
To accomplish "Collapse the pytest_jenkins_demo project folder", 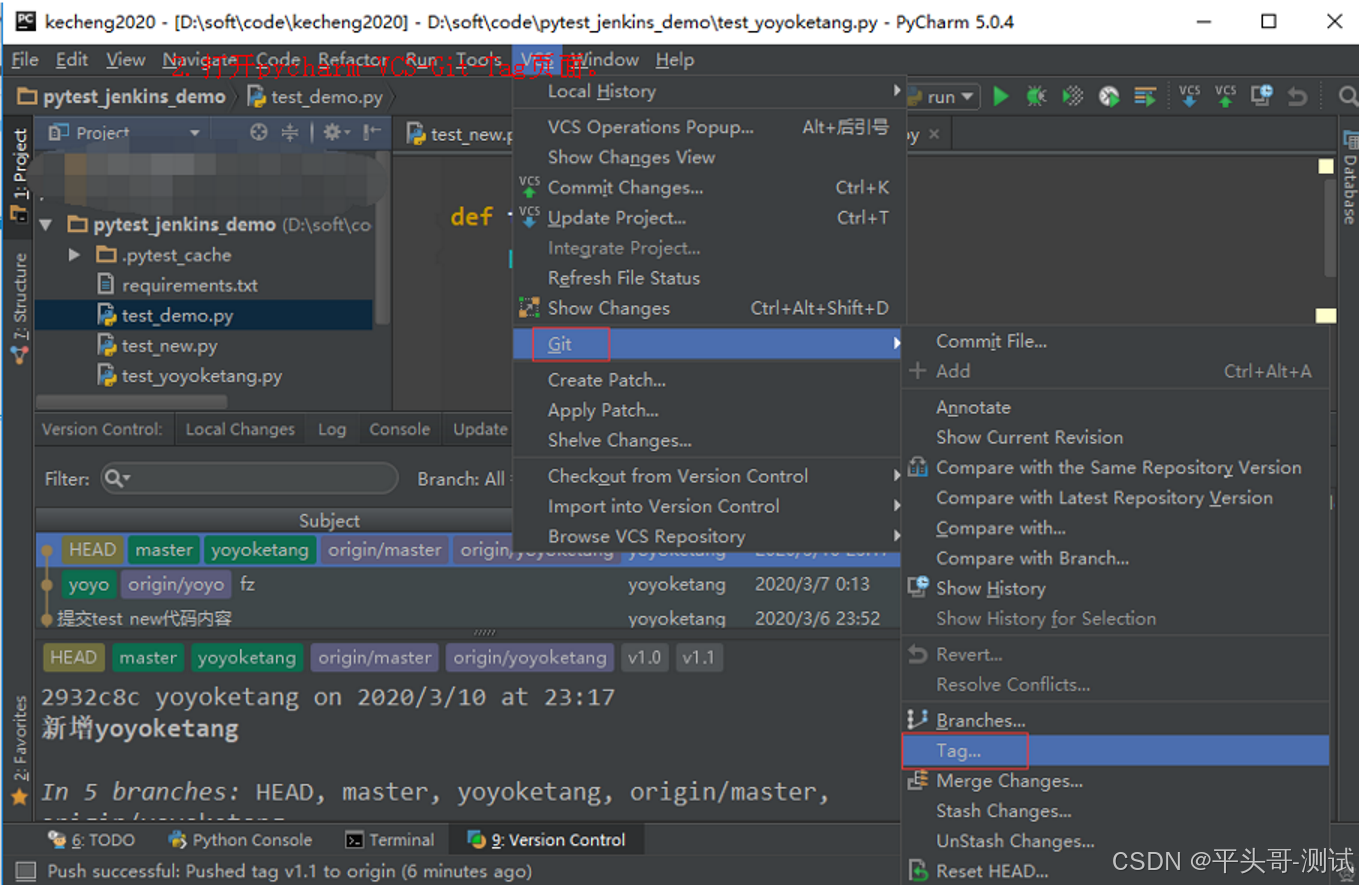I will click(45, 225).
